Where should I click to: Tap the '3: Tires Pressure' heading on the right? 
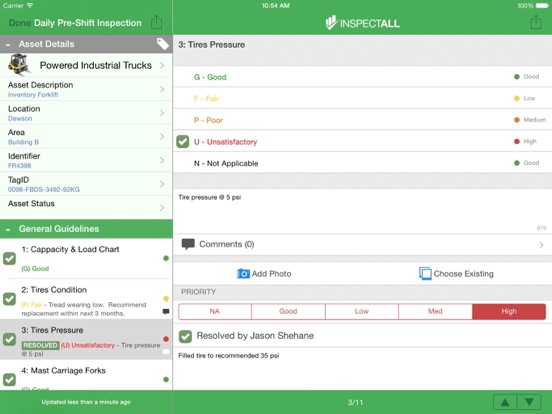point(212,45)
